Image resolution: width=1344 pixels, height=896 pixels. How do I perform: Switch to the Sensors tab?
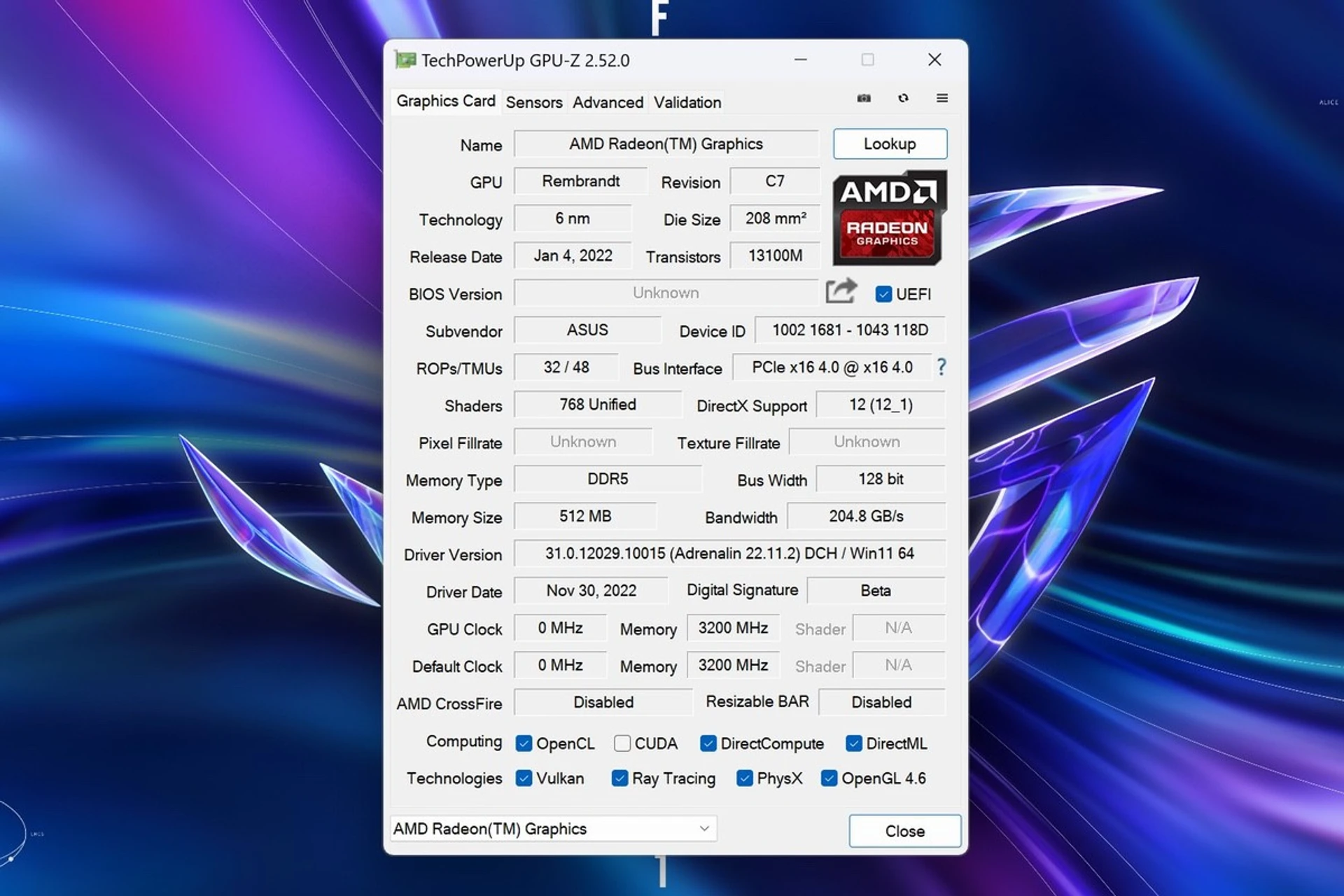coord(534,102)
